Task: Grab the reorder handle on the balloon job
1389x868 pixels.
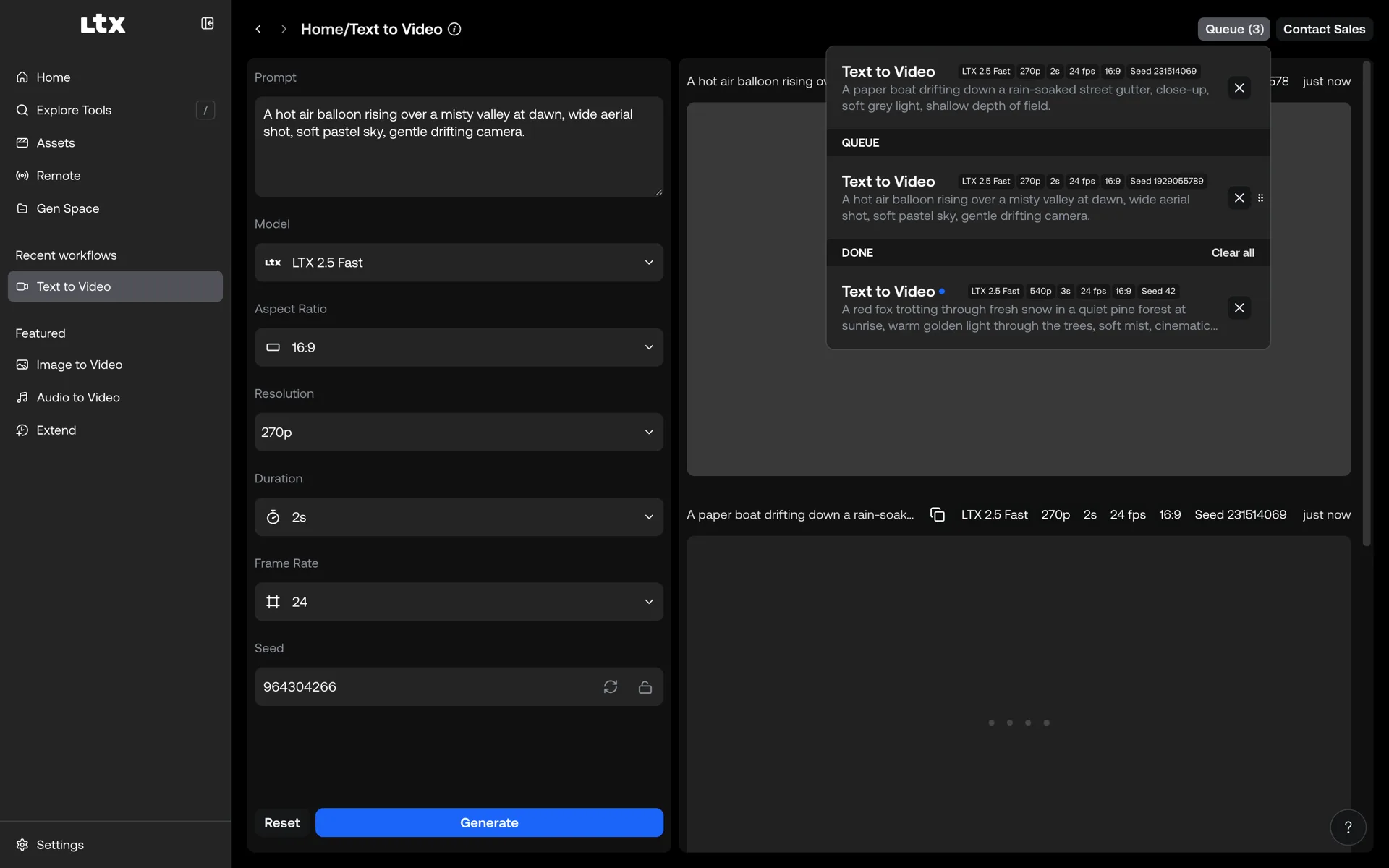Action: pyautogui.click(x=1260, y=197)
